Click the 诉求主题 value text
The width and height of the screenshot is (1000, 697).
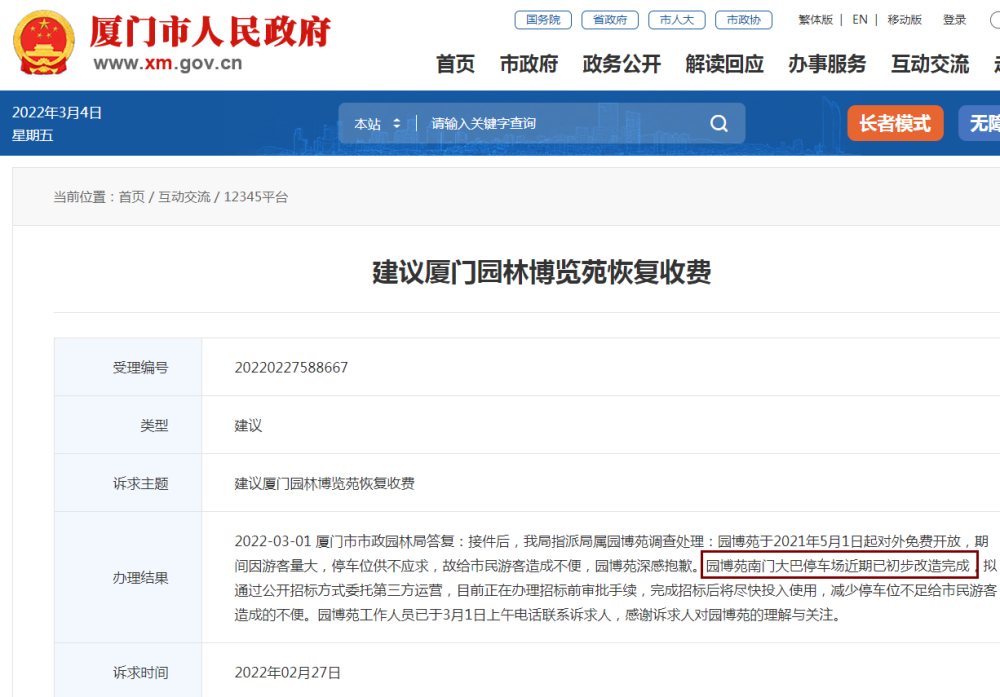point(325,483)
